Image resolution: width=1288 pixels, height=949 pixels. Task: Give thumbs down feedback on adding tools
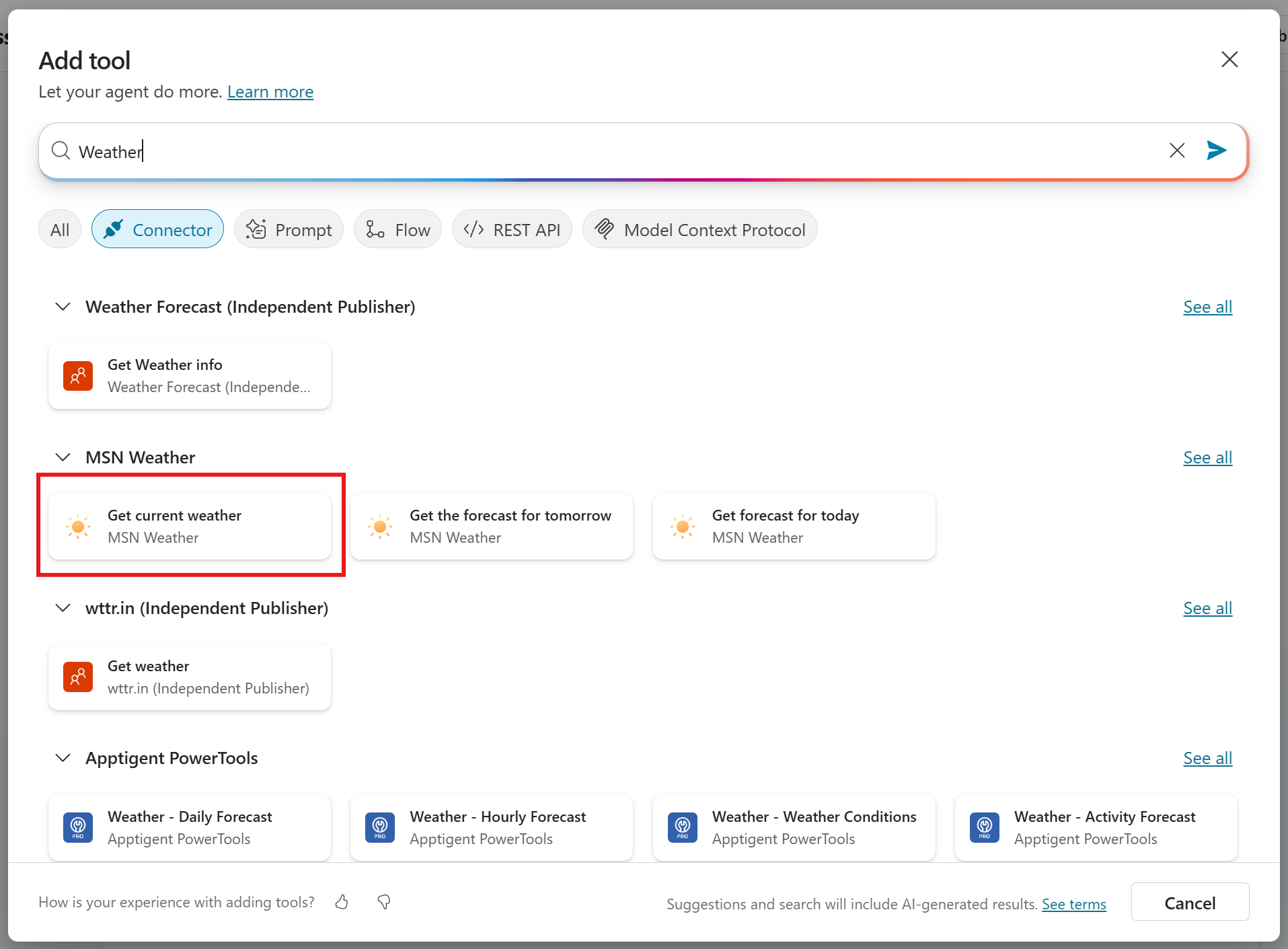[x=384, y=902]
